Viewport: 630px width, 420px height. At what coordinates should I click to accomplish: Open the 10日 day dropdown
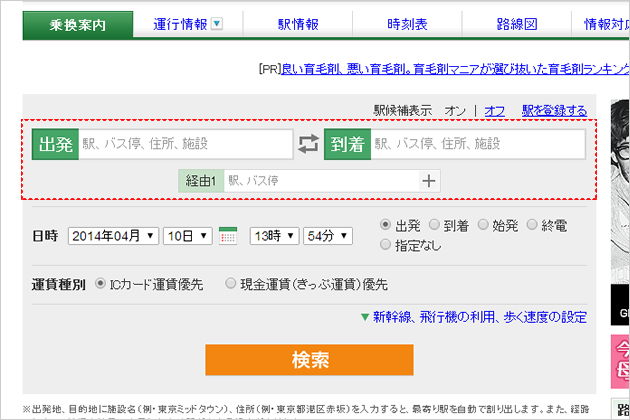click(x=188, y=236)
